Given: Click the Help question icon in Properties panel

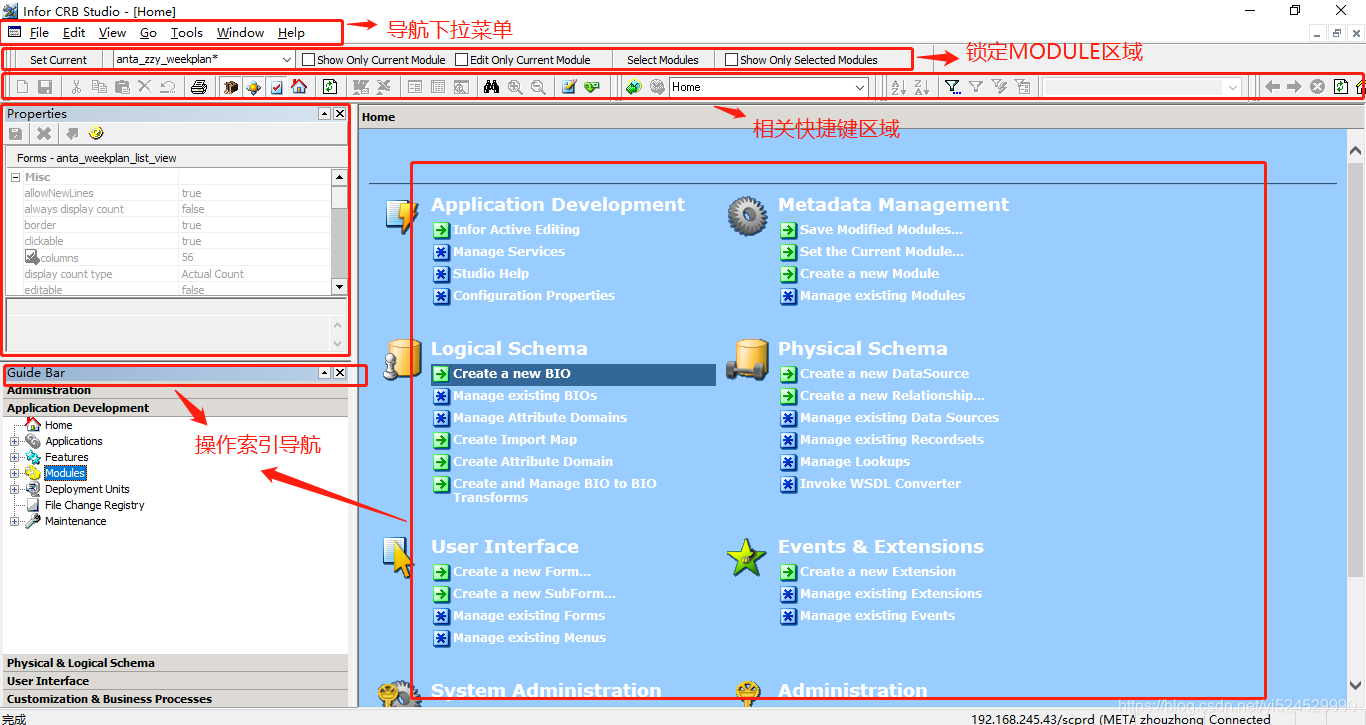Looking at the screenshot, I should click(96, 133).
